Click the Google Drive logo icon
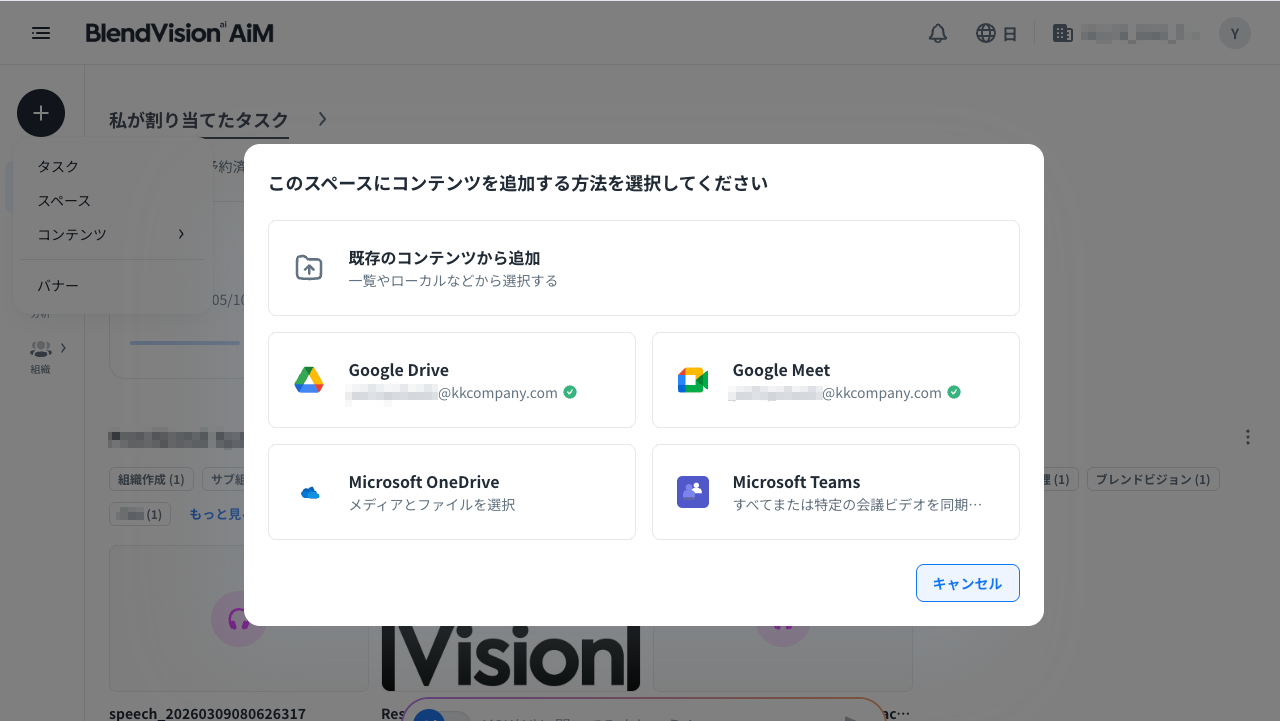This screenshot has width=1280, height=721. 309,380
